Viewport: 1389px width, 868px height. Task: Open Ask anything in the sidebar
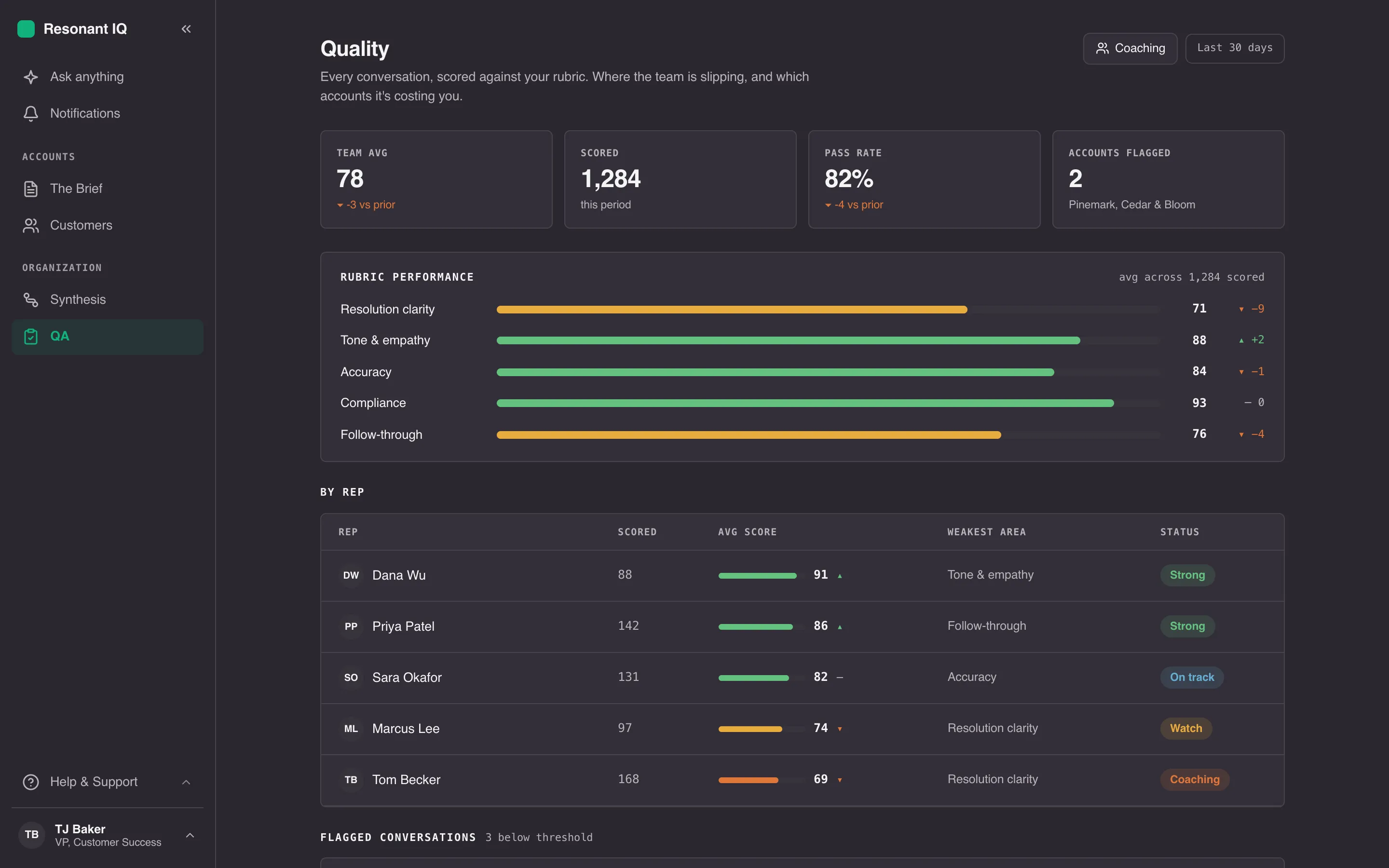108,77
